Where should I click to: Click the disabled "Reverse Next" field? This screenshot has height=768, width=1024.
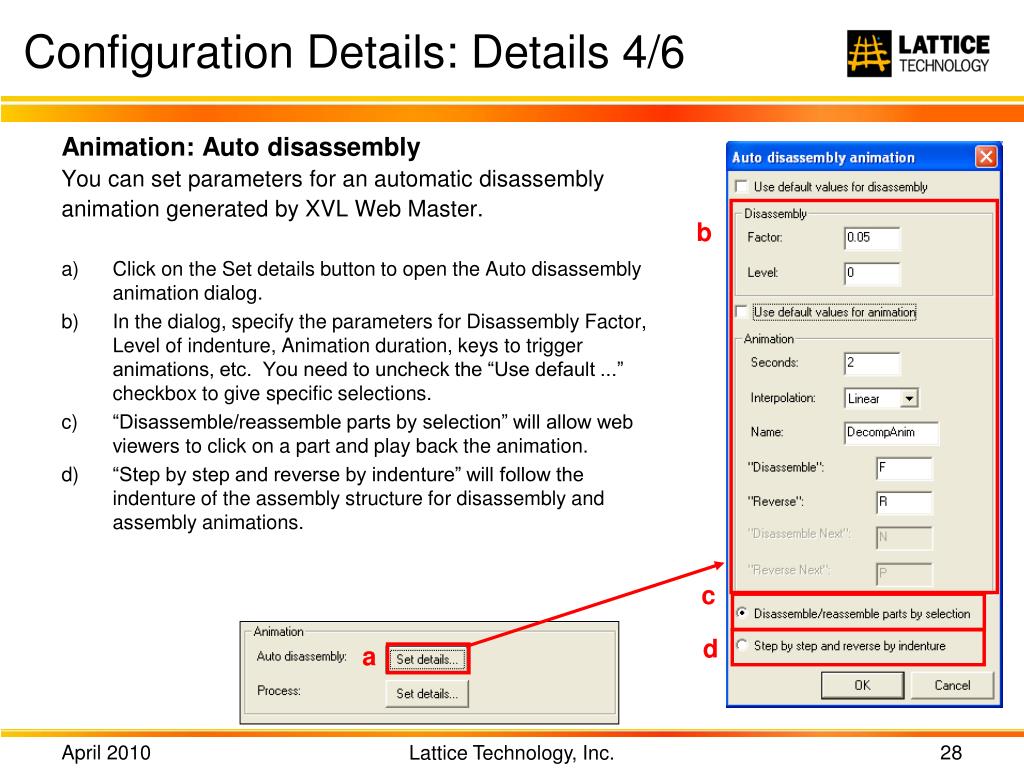904,573
